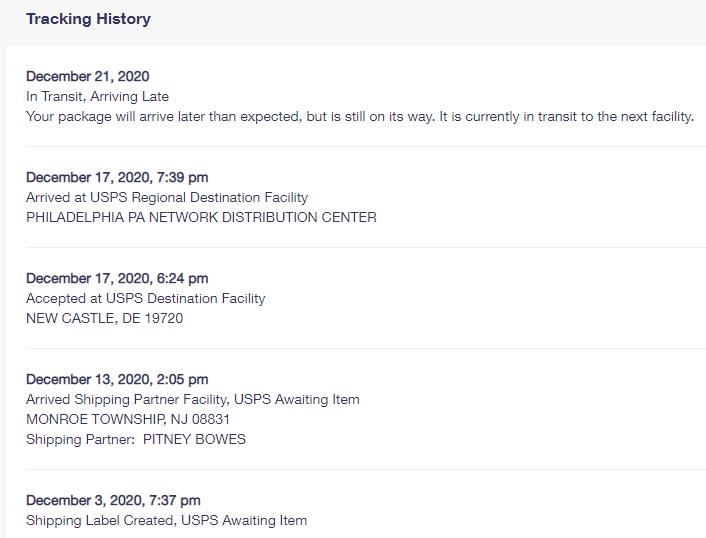The image size is (706, 538).
Task: Click the PITNEY BOWES partner name
Action: click(194, 439)
